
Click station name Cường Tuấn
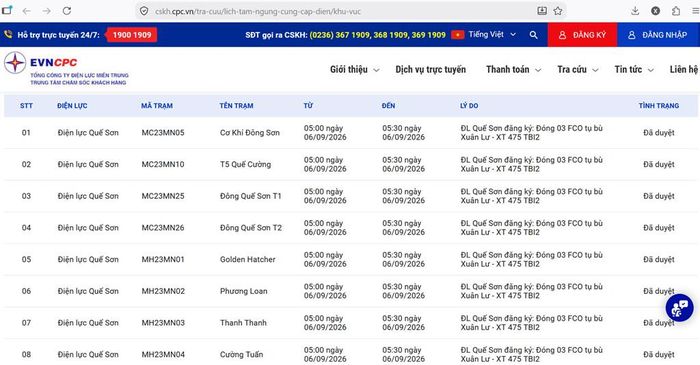[x=241, y=354]
